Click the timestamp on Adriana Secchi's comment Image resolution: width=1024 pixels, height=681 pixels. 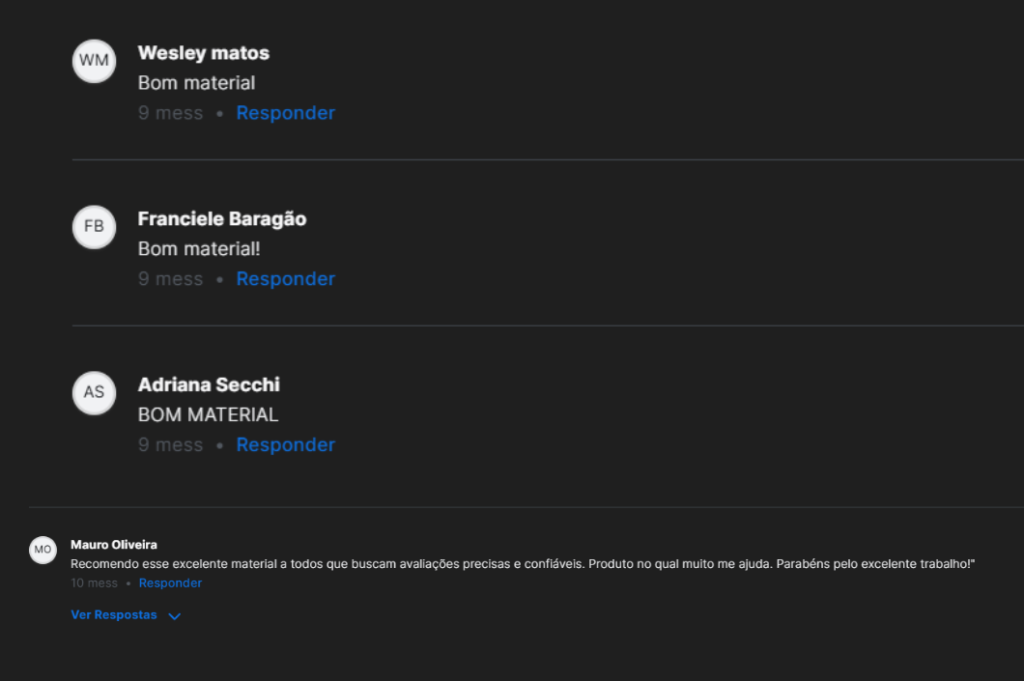(x=170, y=445)
